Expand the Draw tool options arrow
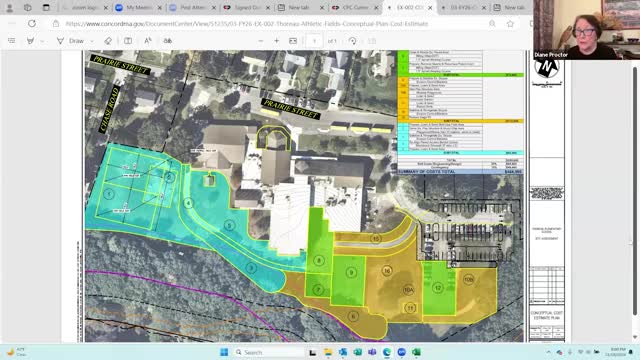Viewport: 640px width, 360px height. point(92,41)
